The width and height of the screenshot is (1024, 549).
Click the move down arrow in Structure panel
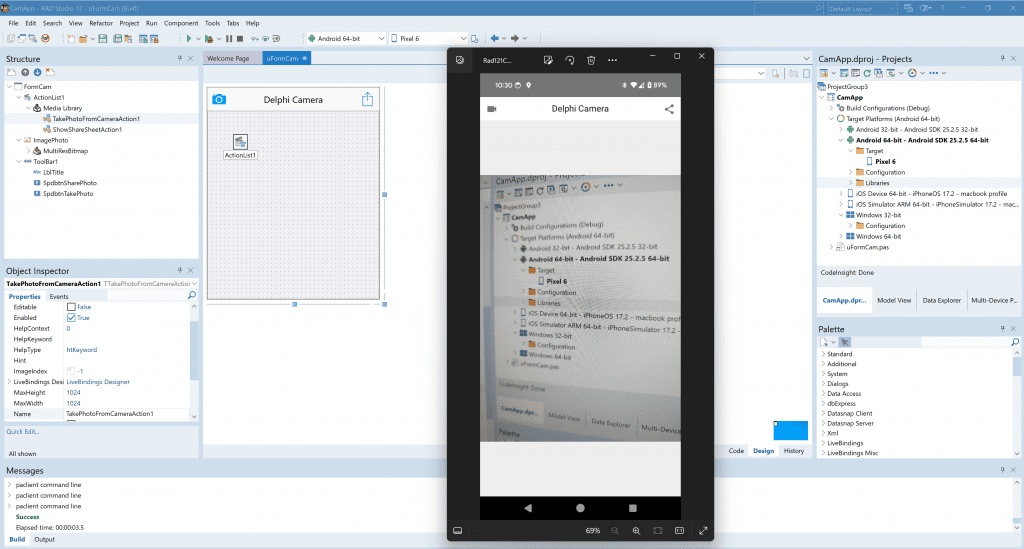pyautogui.click(x=37, y=72)
